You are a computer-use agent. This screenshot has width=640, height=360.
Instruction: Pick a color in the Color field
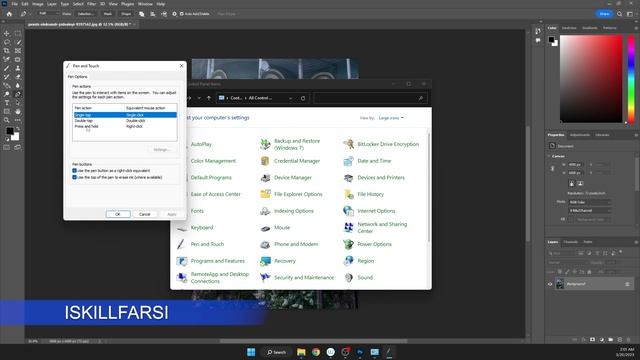tap(591, 79)
